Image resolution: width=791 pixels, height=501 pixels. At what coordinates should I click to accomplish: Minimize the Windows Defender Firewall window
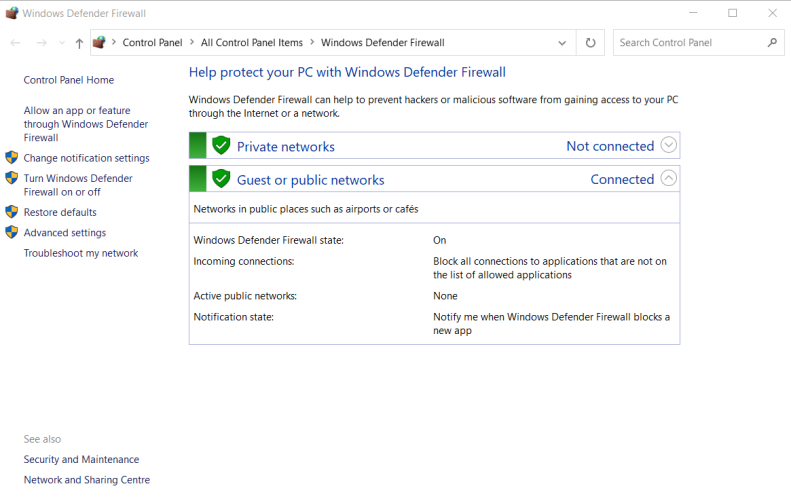693,13
